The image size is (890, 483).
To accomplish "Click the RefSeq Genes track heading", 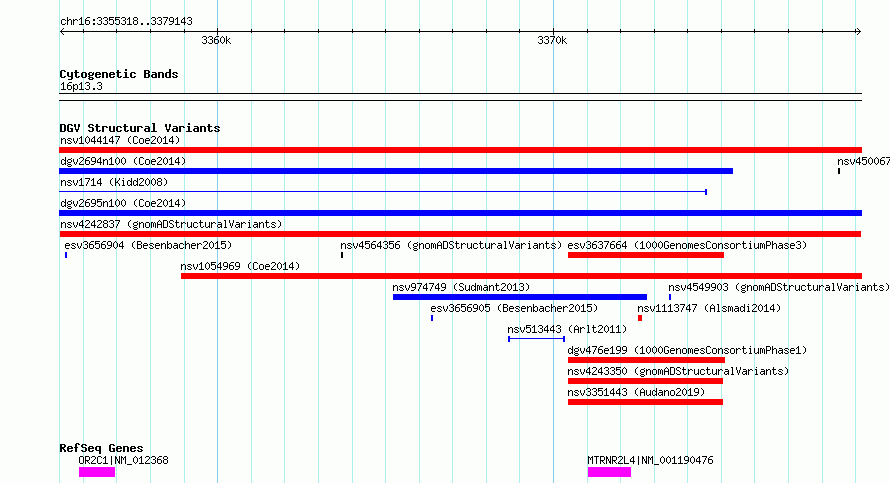I will [101, 448].
